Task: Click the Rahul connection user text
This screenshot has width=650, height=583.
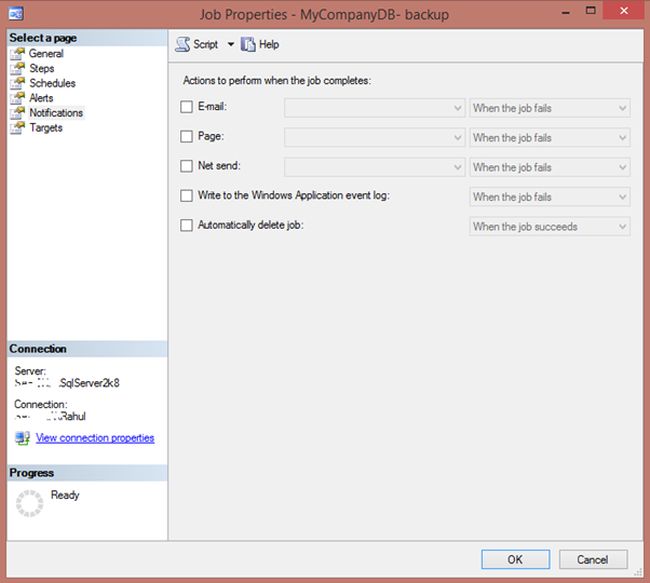Action: click(73, 416)
